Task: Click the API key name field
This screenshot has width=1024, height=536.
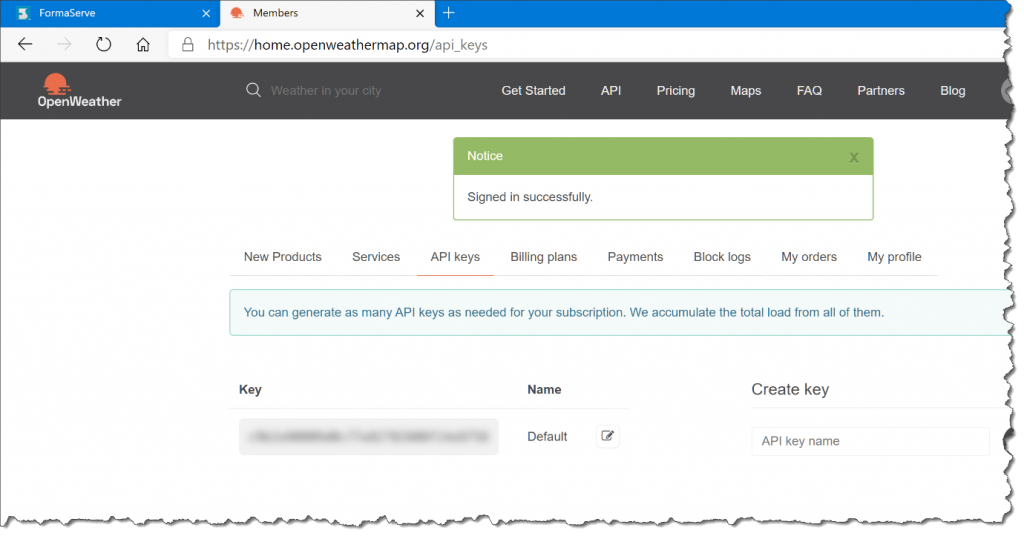Action: point(870,441)
